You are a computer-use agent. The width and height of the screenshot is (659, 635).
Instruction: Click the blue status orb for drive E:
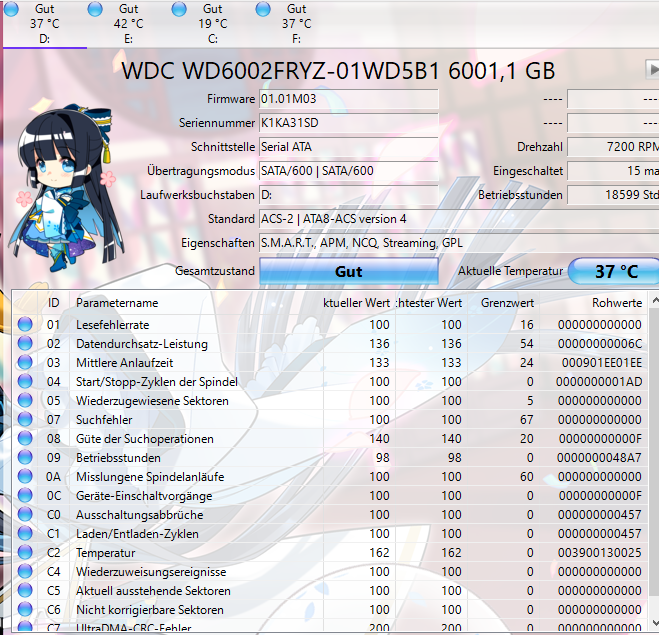pyautogui.click(x=95, y=9)
